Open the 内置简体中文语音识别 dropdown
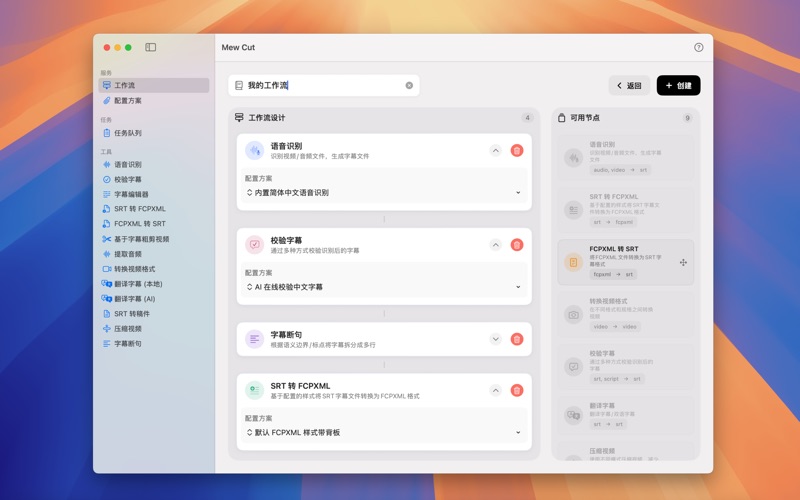 point(384,192)
